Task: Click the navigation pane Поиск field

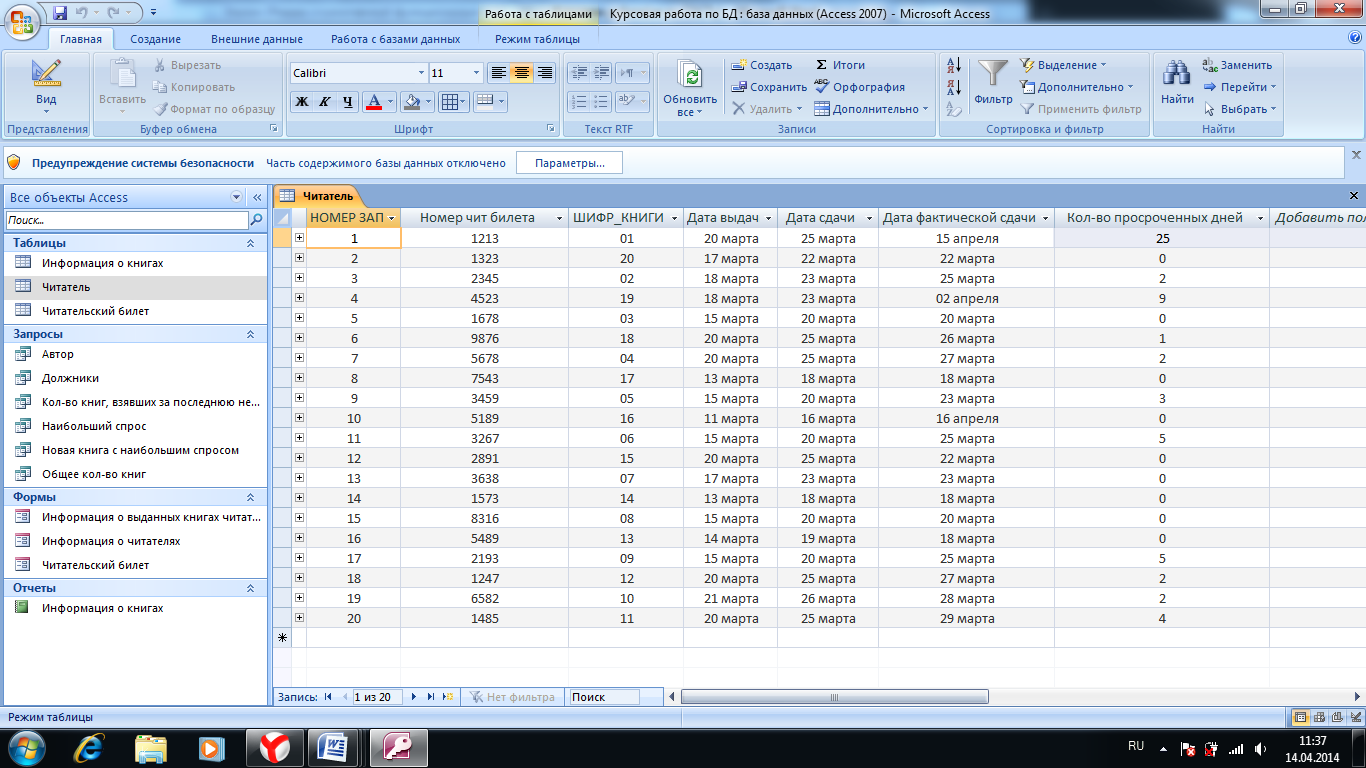Action: [126, 220]
